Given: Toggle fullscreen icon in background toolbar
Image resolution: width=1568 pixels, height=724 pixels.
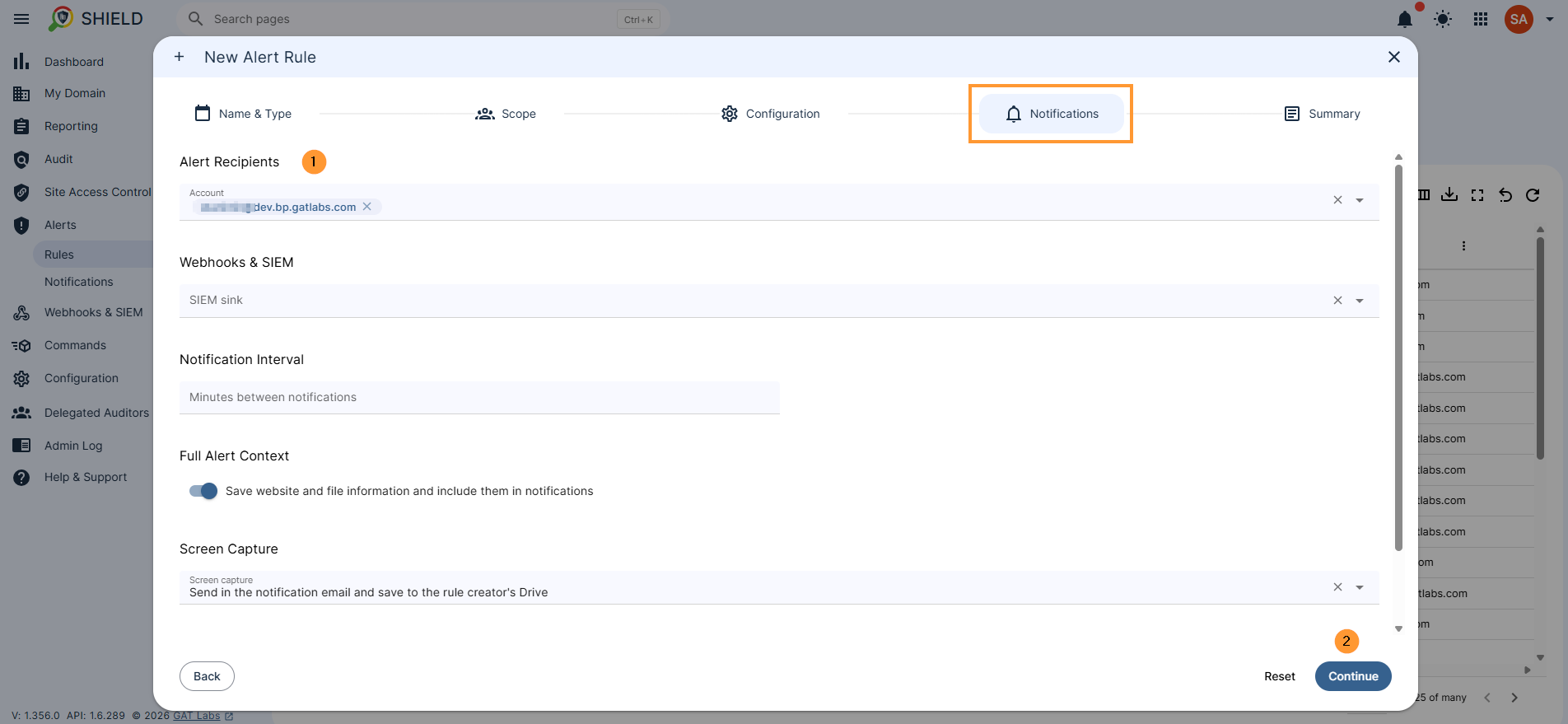Looking at the screenshot, I should [1477, 195].
